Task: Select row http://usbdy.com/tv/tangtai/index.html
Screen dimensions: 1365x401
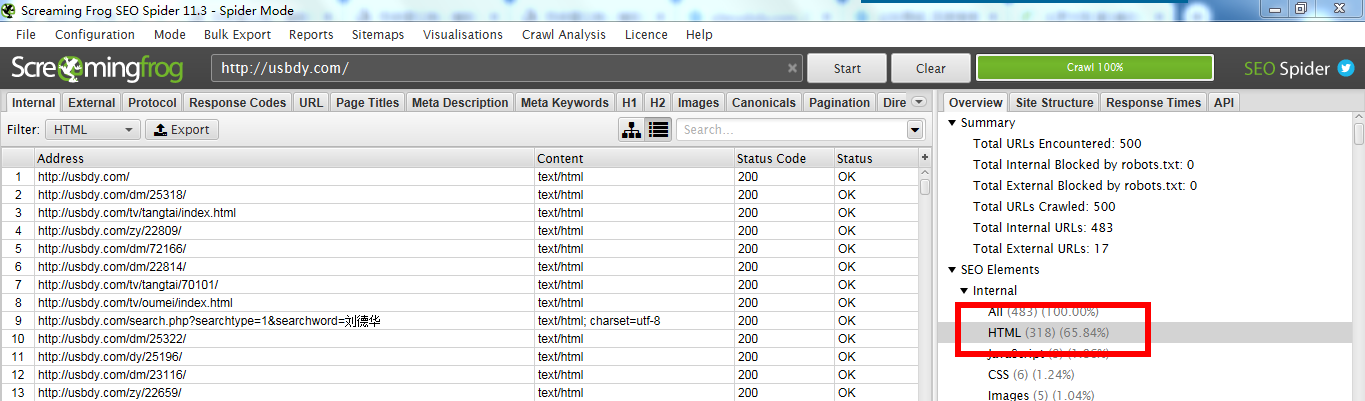Action: click(460, 213)
